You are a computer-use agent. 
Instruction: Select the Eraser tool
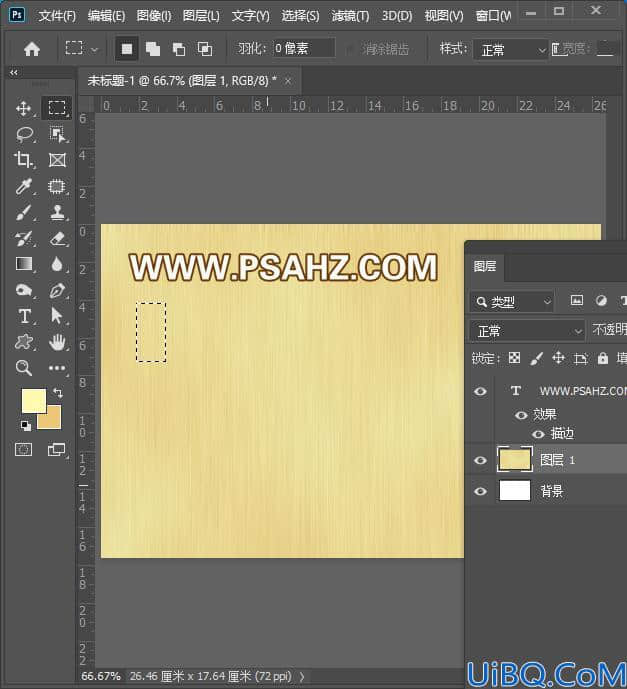tap(58, 239)
